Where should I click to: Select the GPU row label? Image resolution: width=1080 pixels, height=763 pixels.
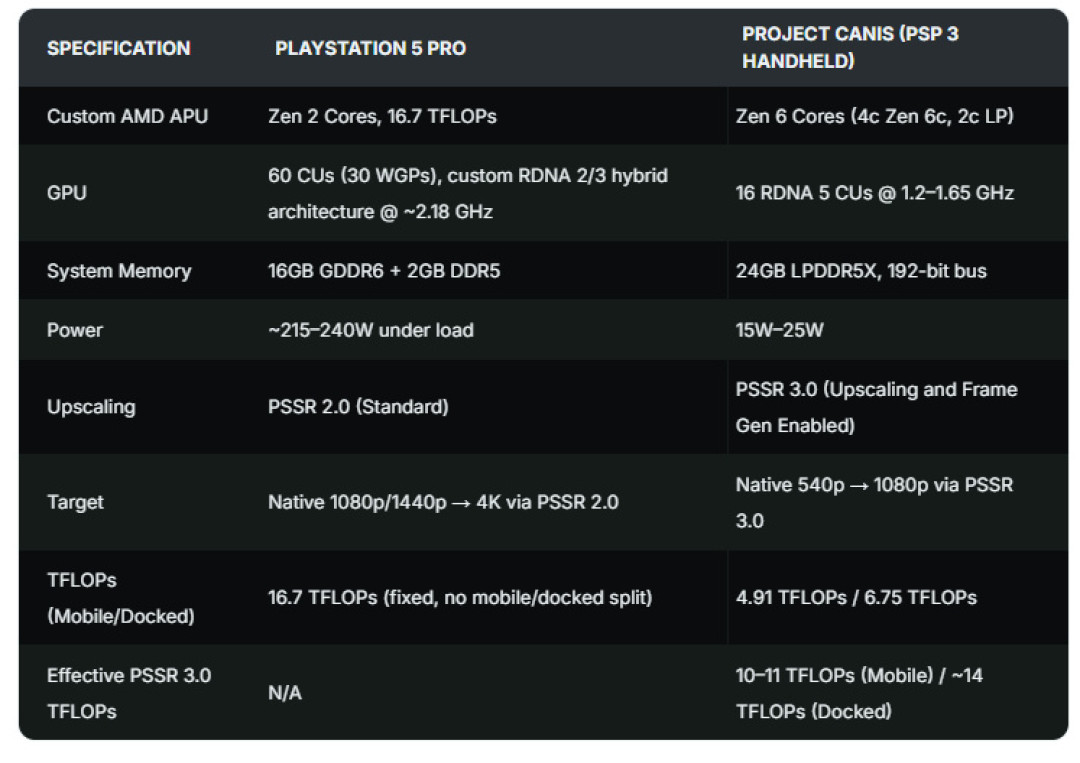(x=67, y=193)
